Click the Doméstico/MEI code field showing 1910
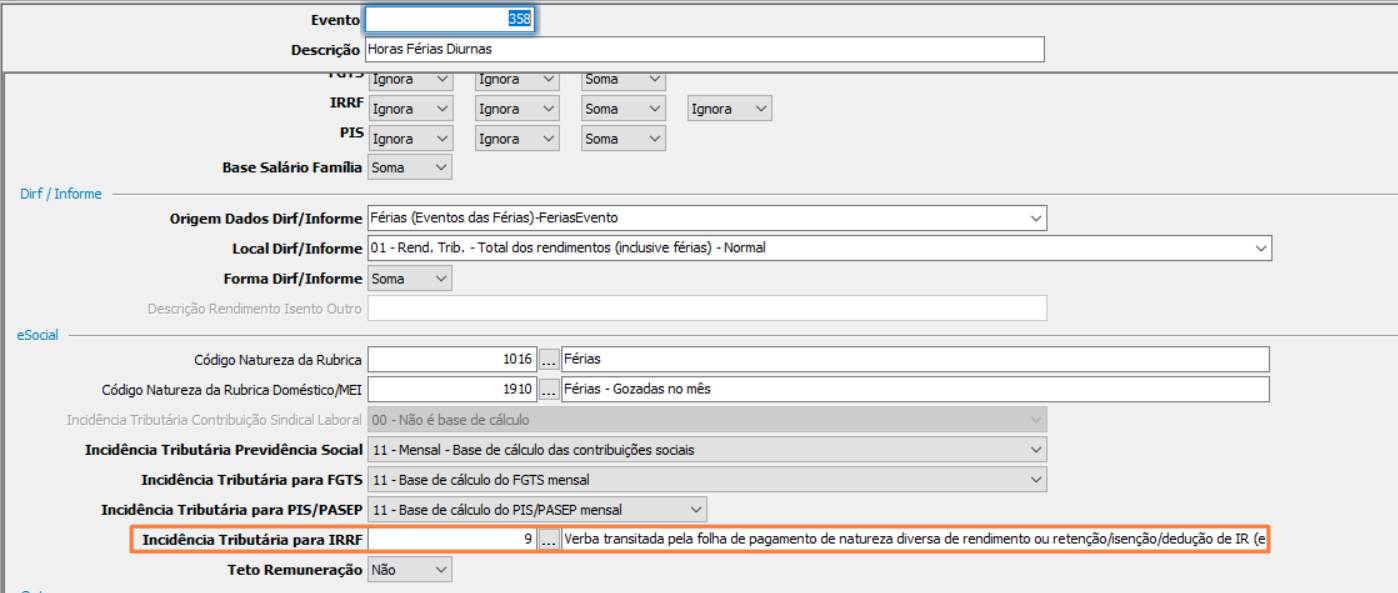Viewport: 1398px width, 593px height. (452, 389)
